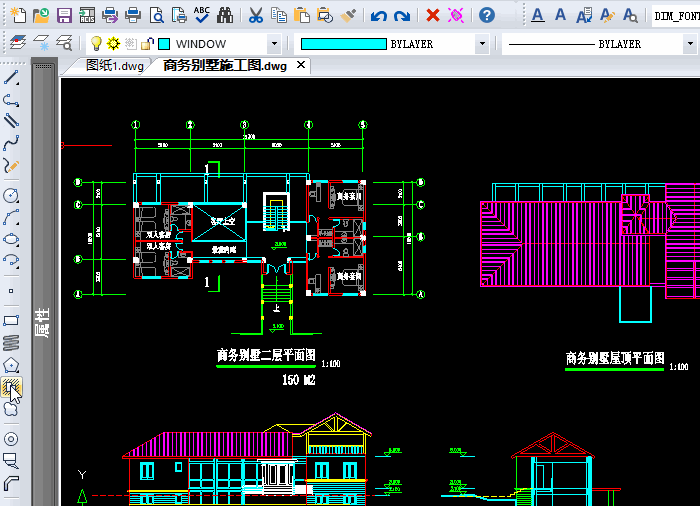Image resolution: width=700 pixels, height=506 pixels.
Task: Select the Donut ring tool
Action: pyautogui.click(x=11, y=439)
